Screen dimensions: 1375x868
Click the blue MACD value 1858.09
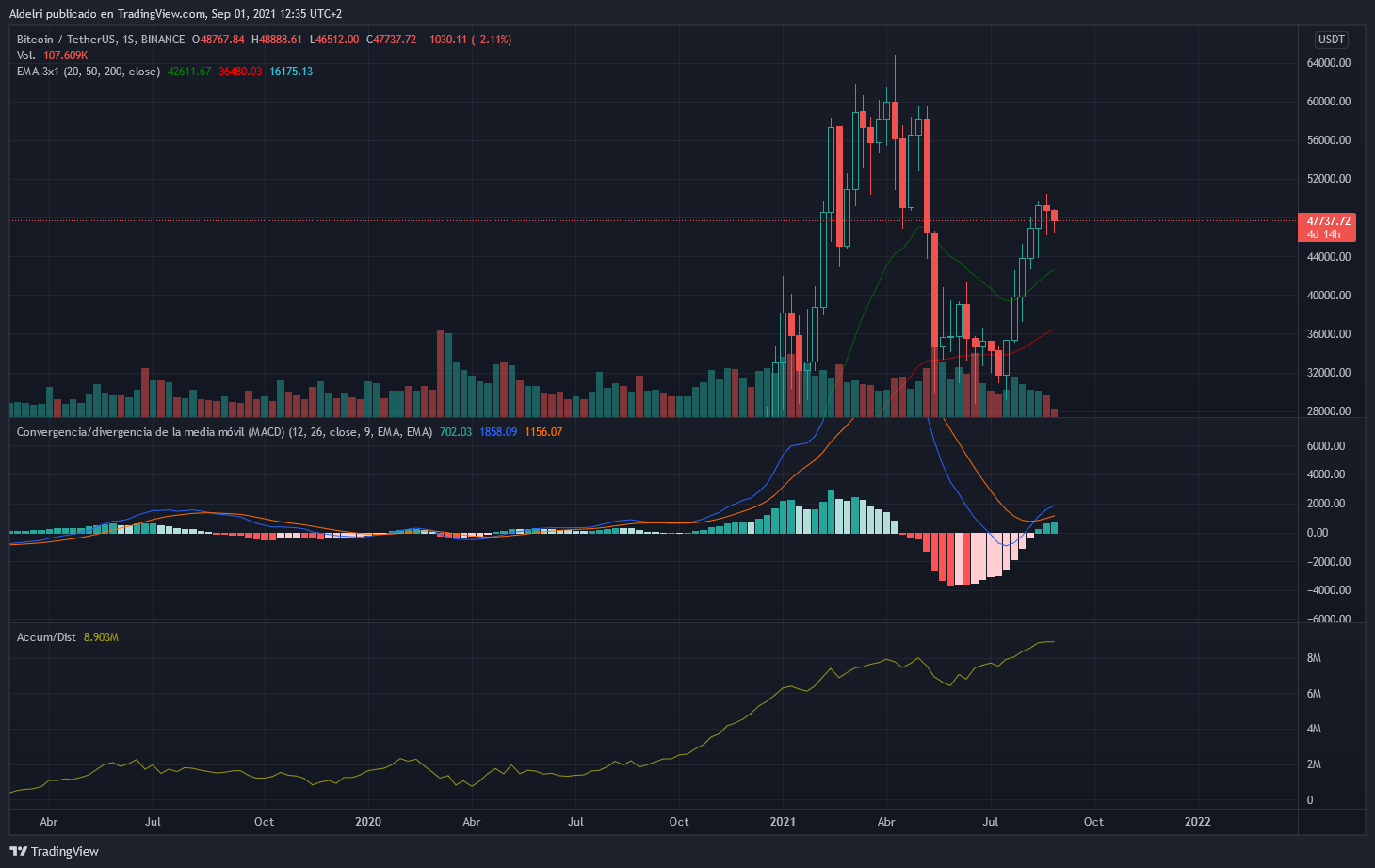[x=498, y=432]
